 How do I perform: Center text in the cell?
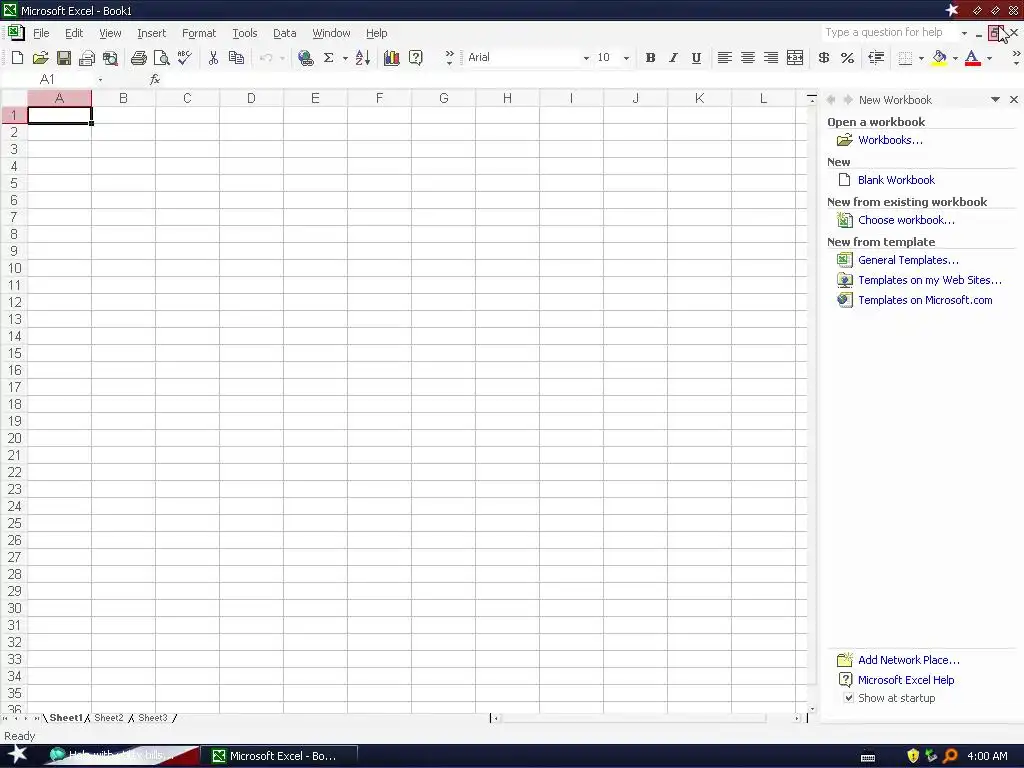748,58
